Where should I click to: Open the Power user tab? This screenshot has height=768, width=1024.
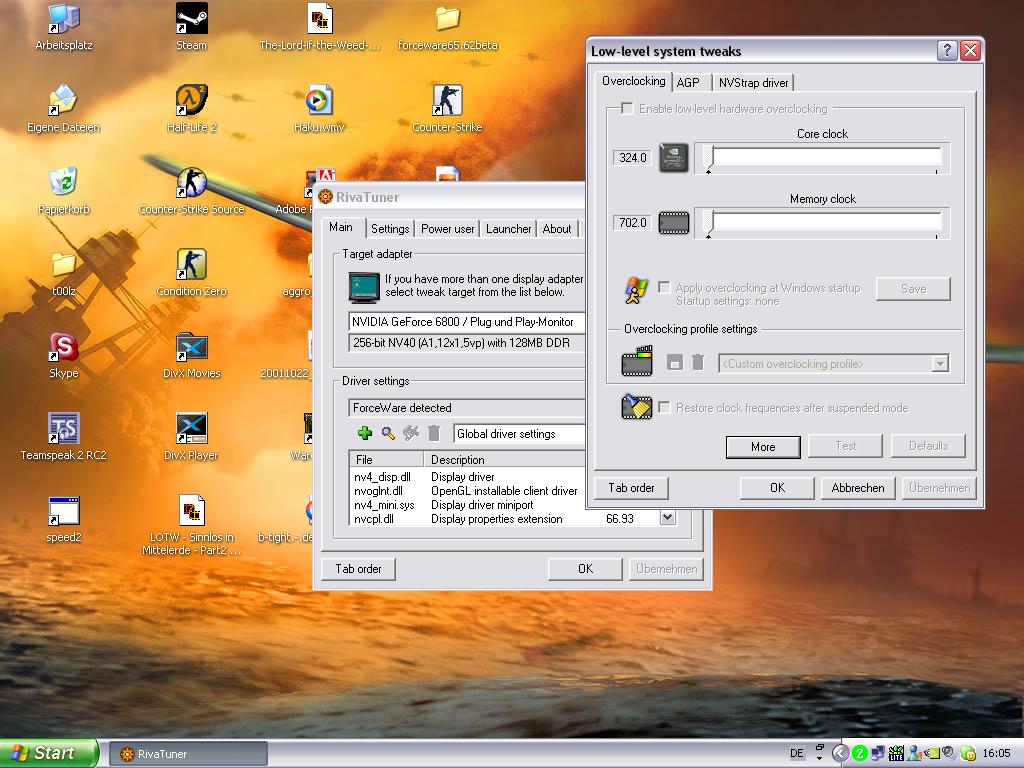click(x=447, y=229)
